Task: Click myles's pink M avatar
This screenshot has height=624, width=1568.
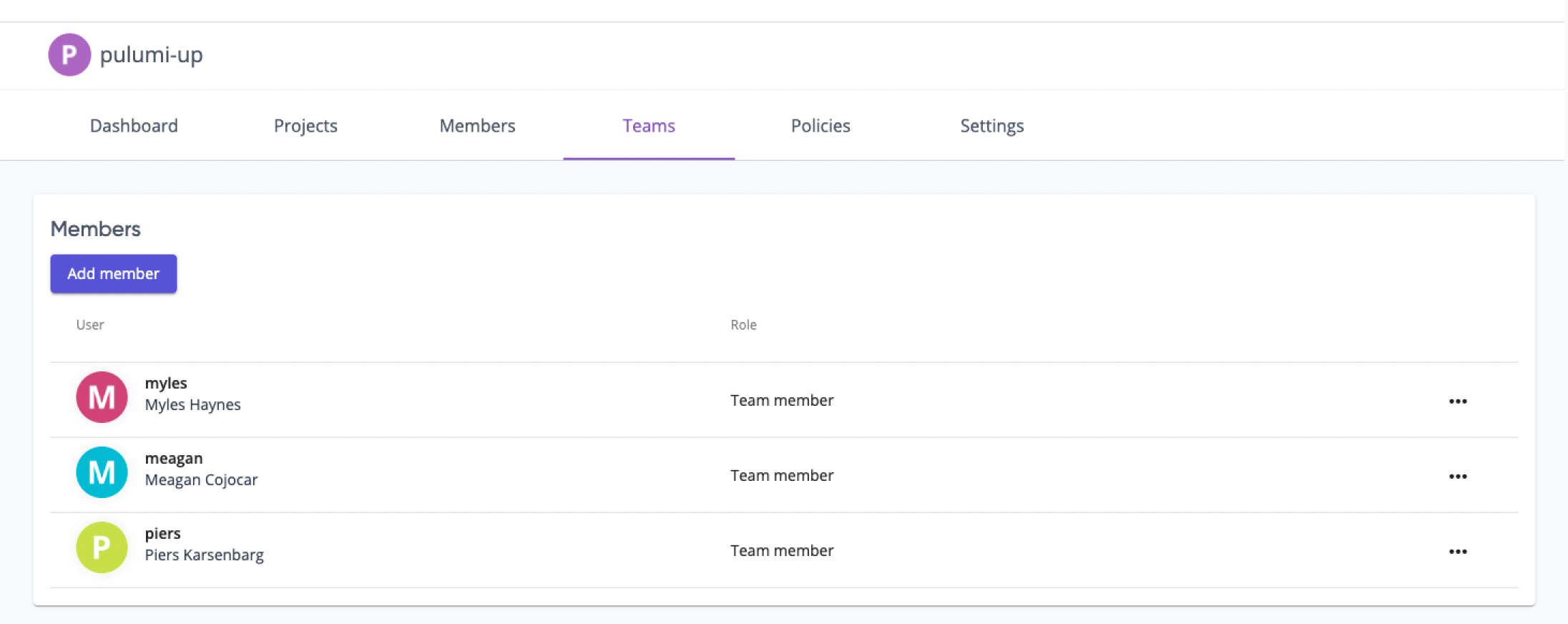Action: [x=102, y=397]
